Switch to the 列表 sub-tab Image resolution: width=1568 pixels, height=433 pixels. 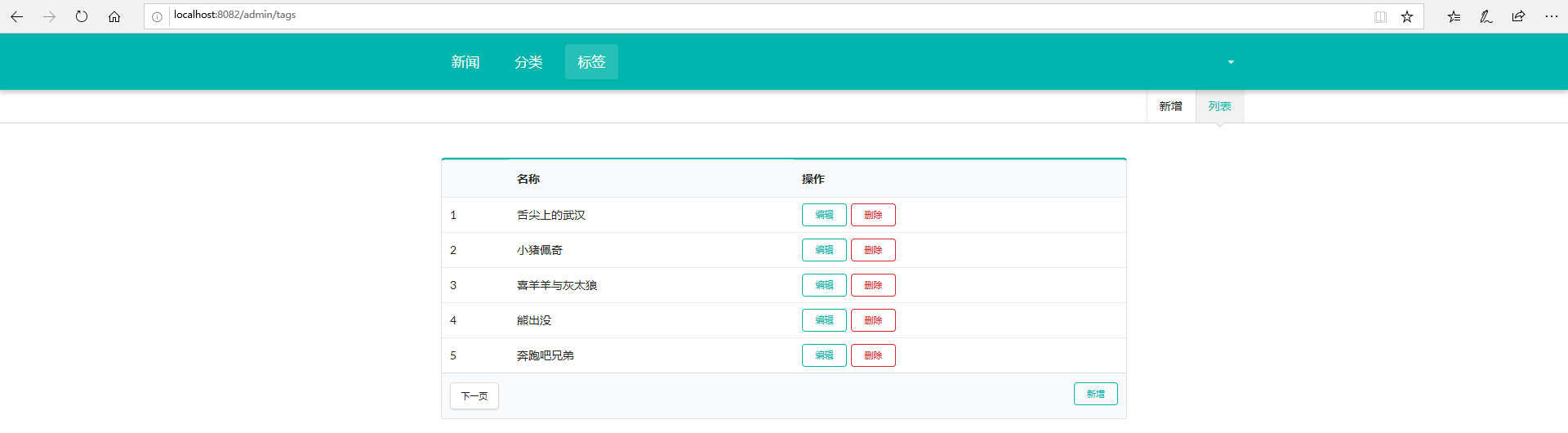1220,106
